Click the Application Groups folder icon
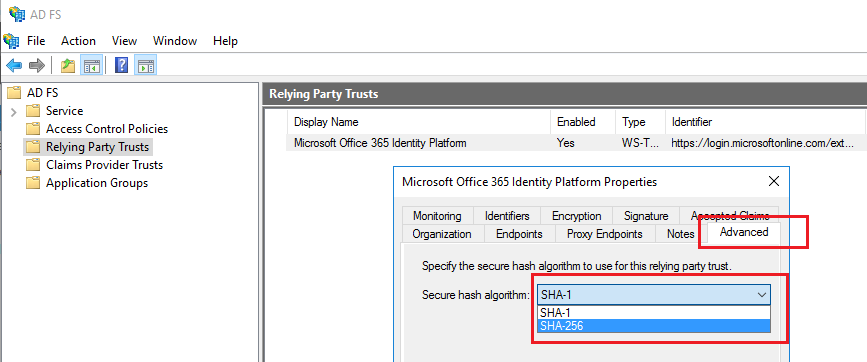 click(33, 183)
